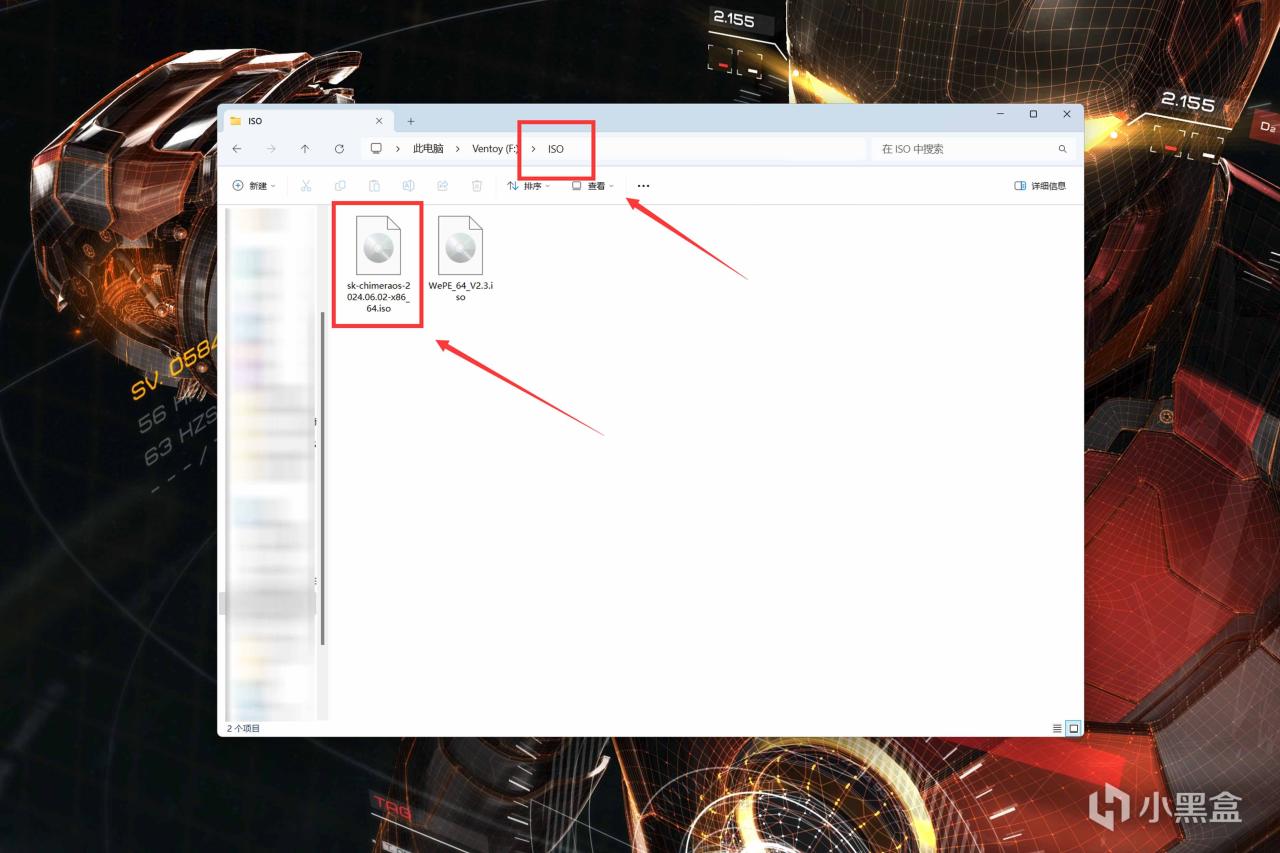This screenshot has height=853, width=1280.
Task: Select sk-chimeraos-2024.06.02-x86_64.iso file
Action: point(378,265)
